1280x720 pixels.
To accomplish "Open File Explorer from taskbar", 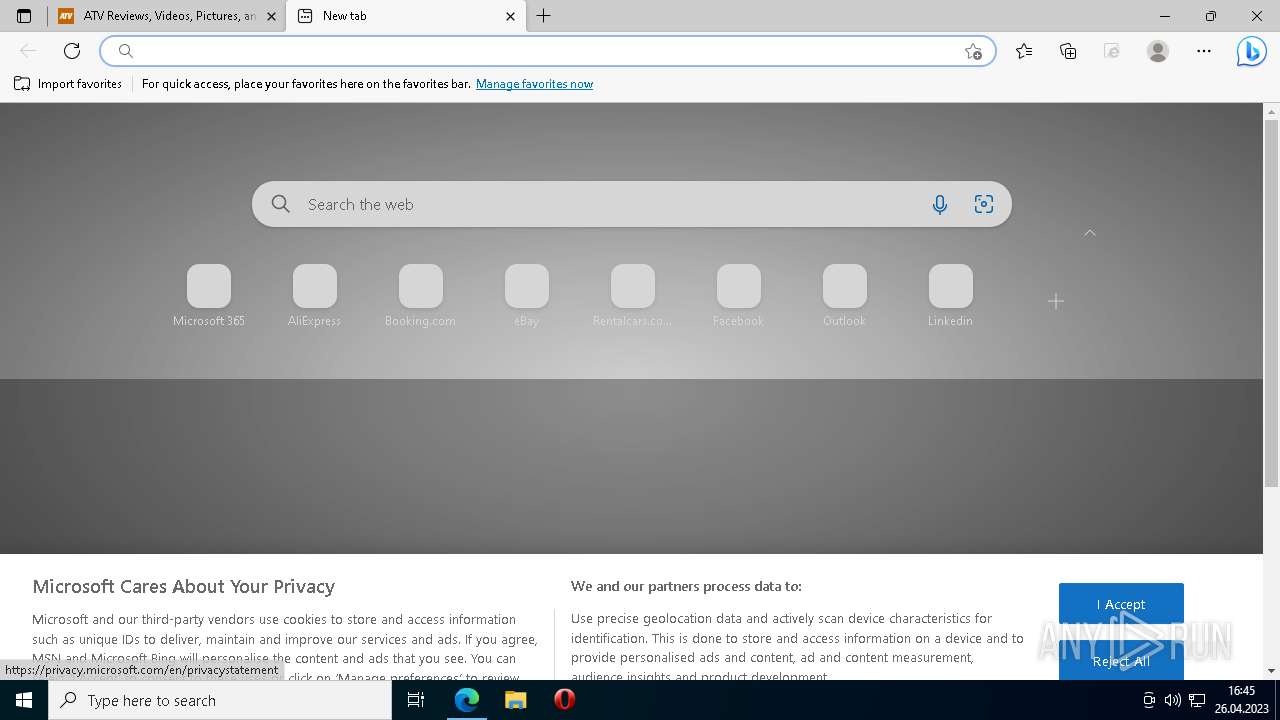I will click(515, 700).
